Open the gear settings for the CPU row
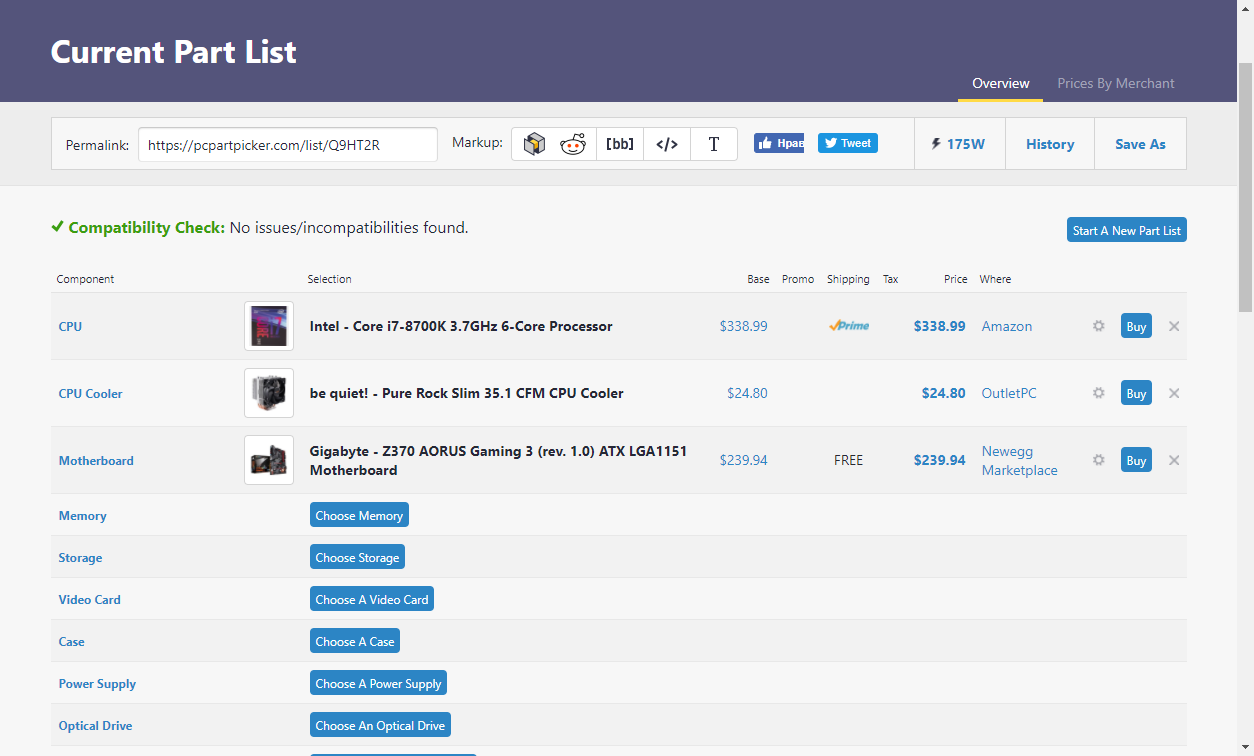The height and width of the screenshot is (756, 1254). 1099,326
